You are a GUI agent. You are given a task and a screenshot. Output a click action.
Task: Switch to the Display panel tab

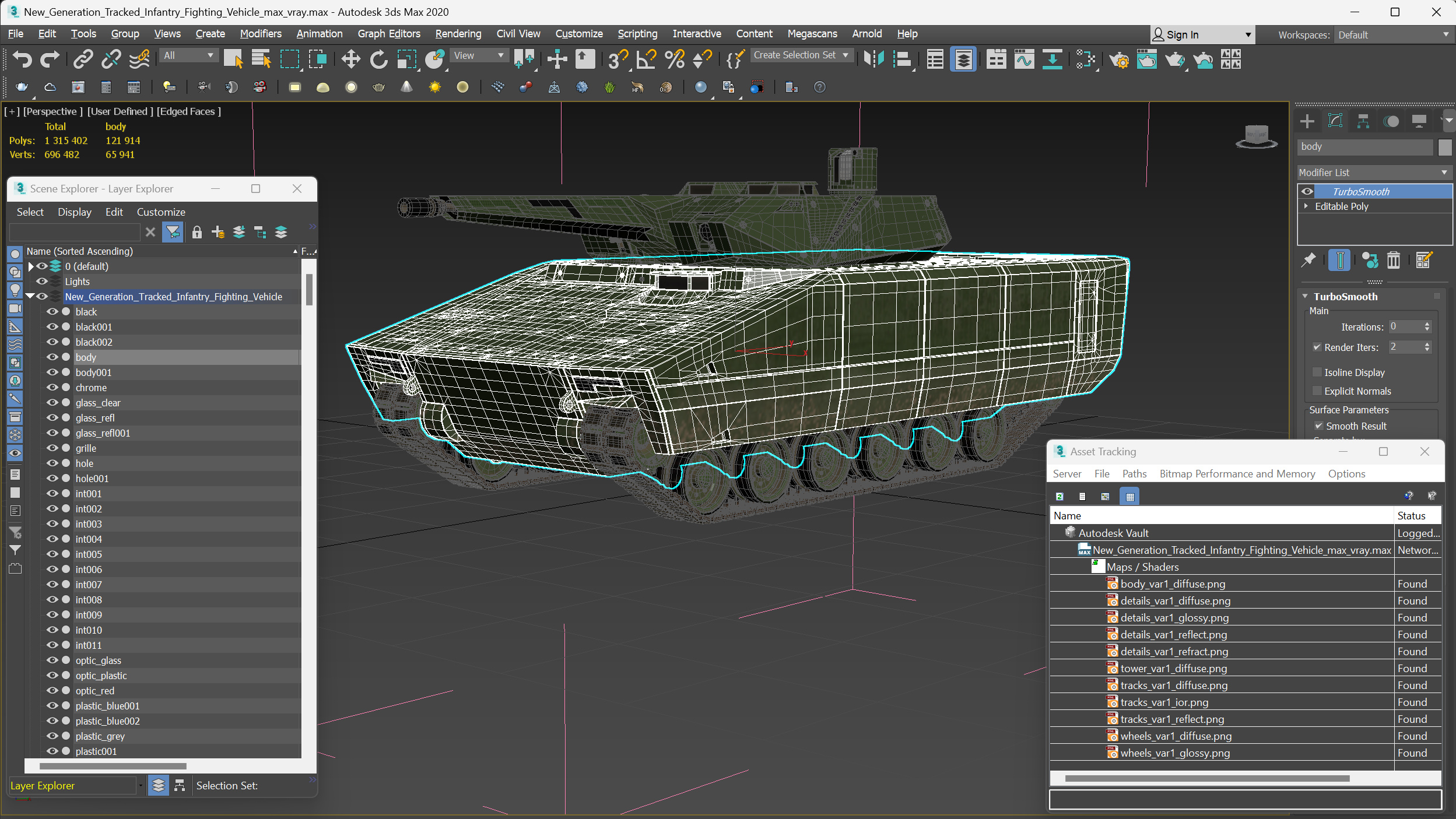pyautogui.click(x=1419, y=121)
